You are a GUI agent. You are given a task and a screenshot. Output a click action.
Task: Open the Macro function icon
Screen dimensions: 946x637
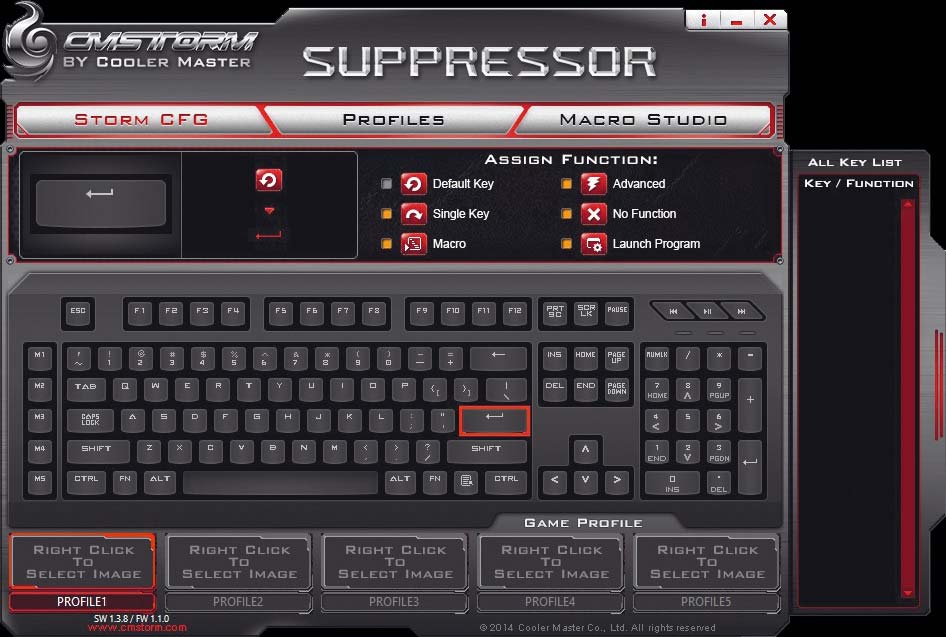(x=413, y=244)
